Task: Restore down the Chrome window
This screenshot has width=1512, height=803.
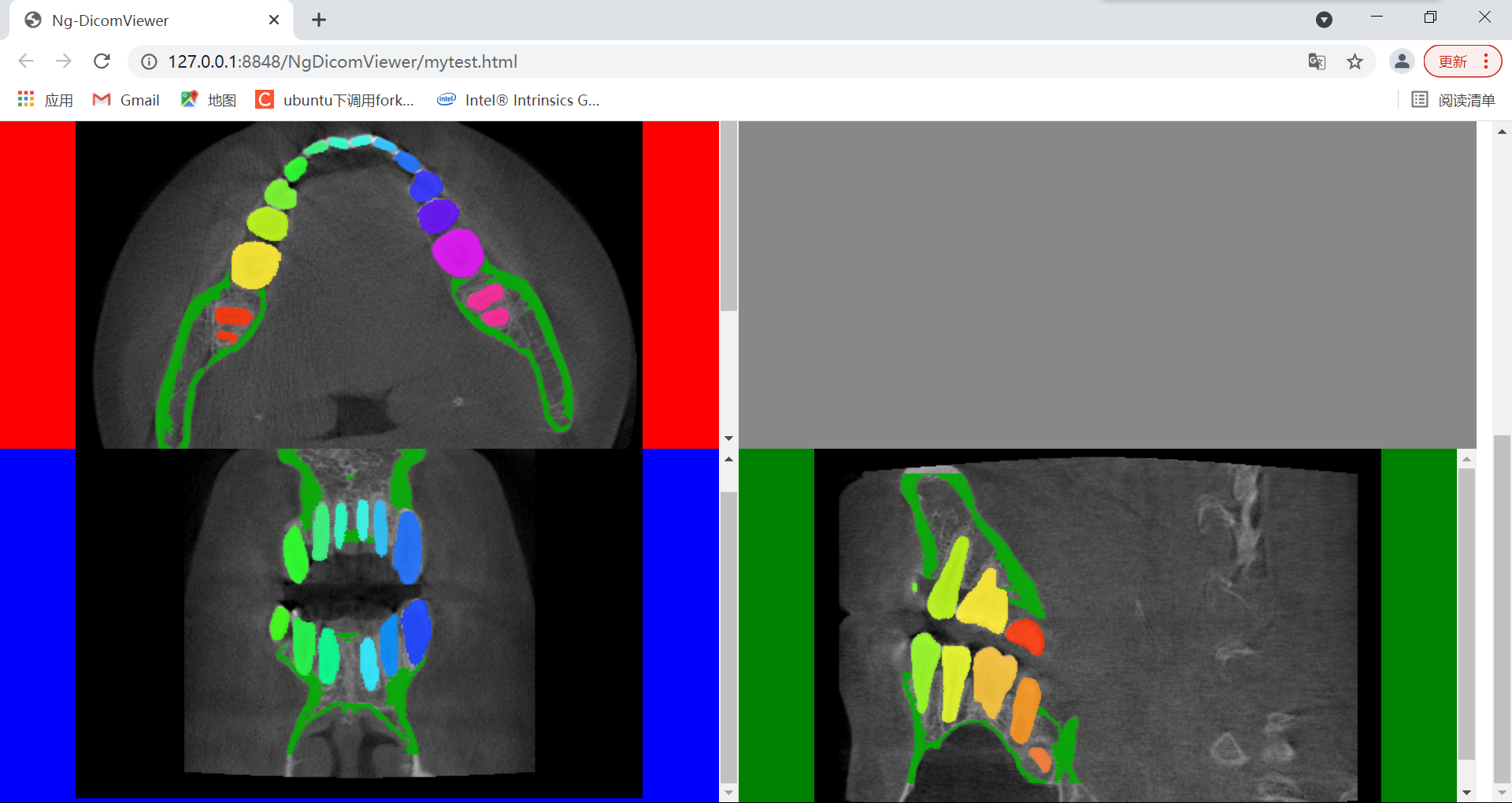Action: click(1431, 17)
